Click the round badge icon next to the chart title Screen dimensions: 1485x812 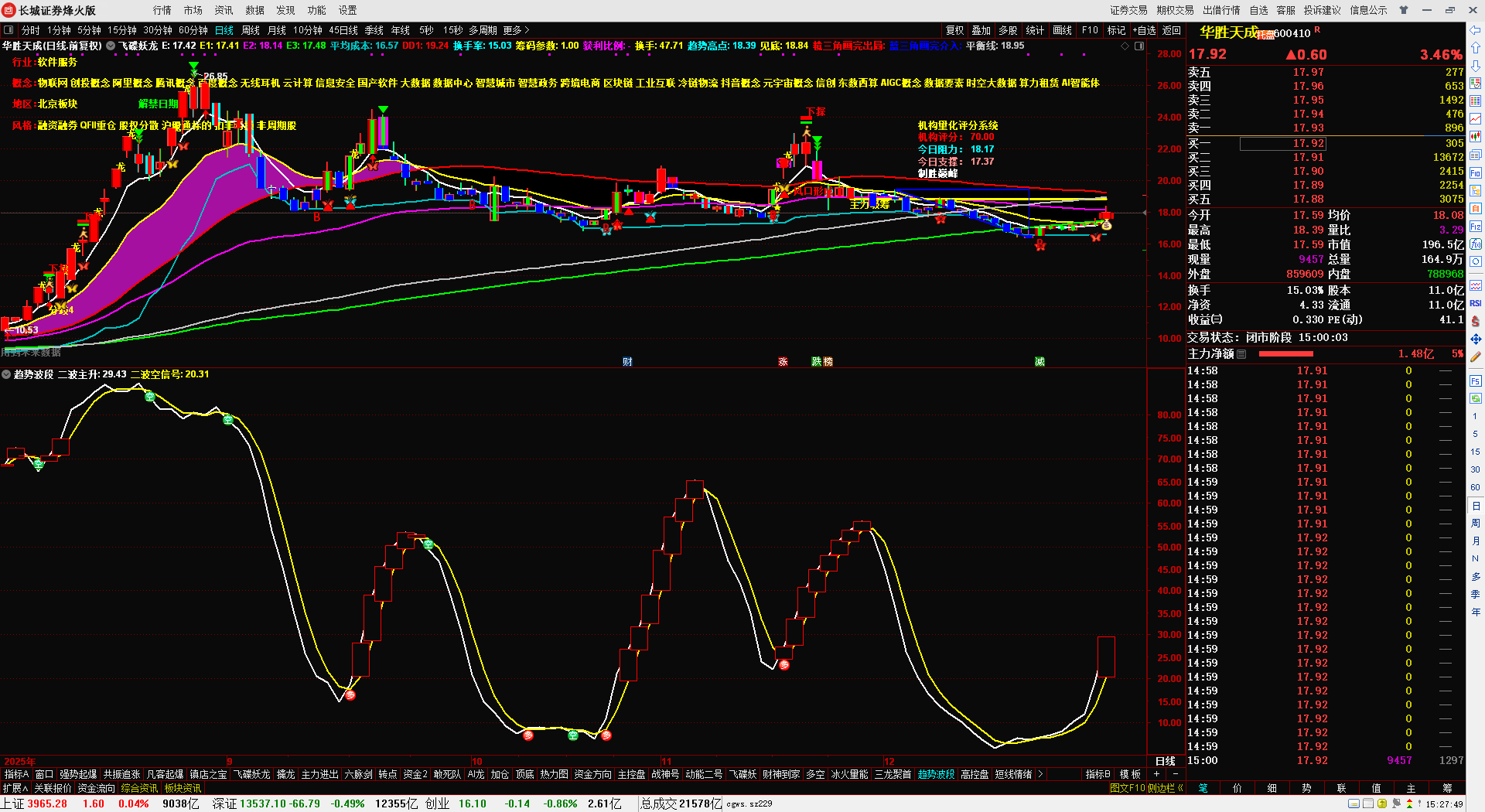click(111, 46)
